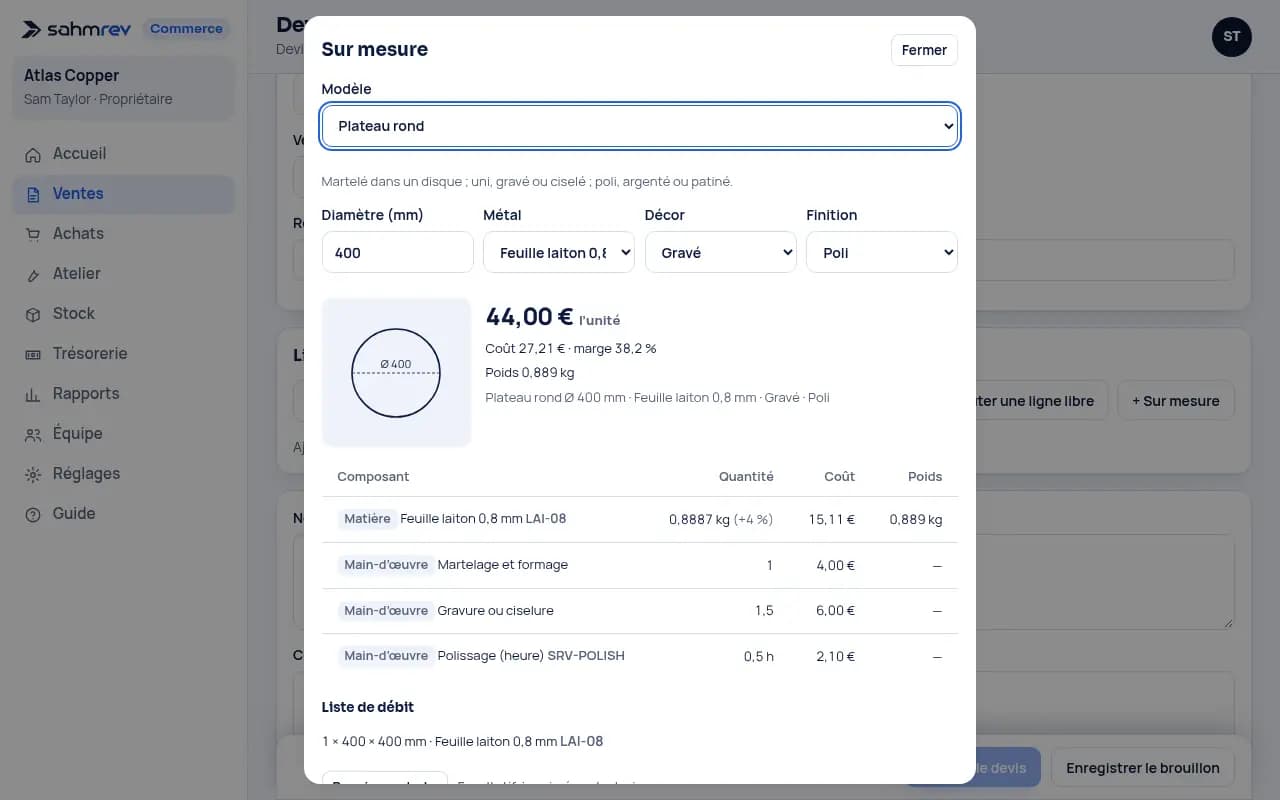Click the Coût 27,21 € marge line
This screenshot has height=800, width=1280.
571,349
